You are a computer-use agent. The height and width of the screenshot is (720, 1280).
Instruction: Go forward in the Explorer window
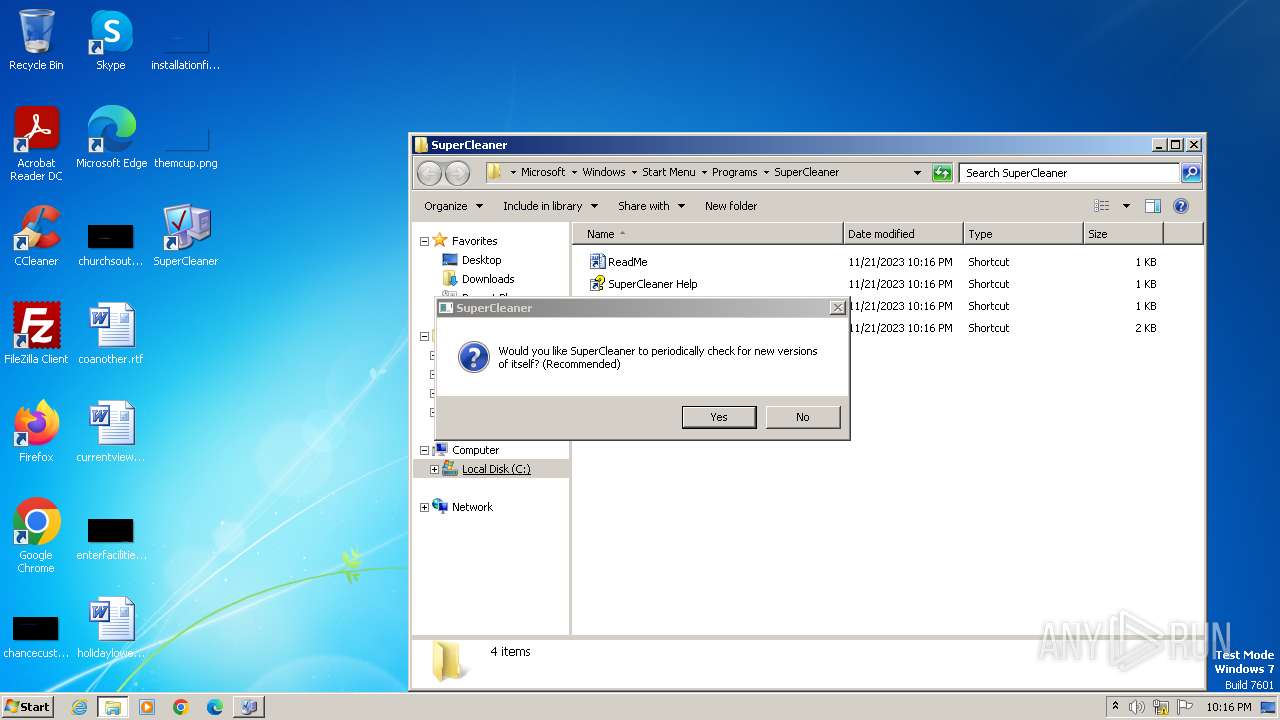tap(457, 173)
